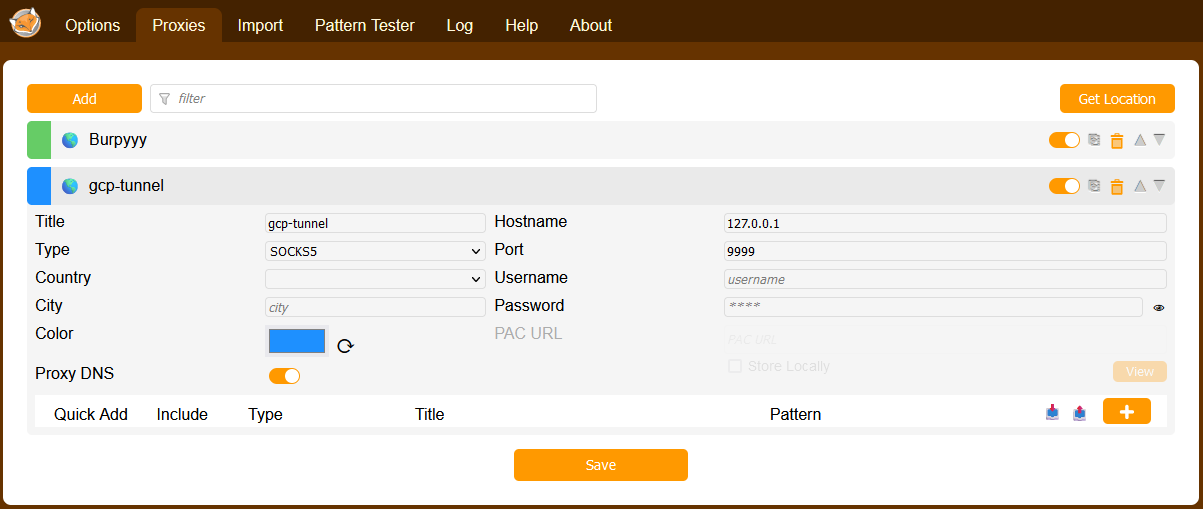Switch to the Pattern Tester tab
This screenshot has height=509, width=1203.
364,26
